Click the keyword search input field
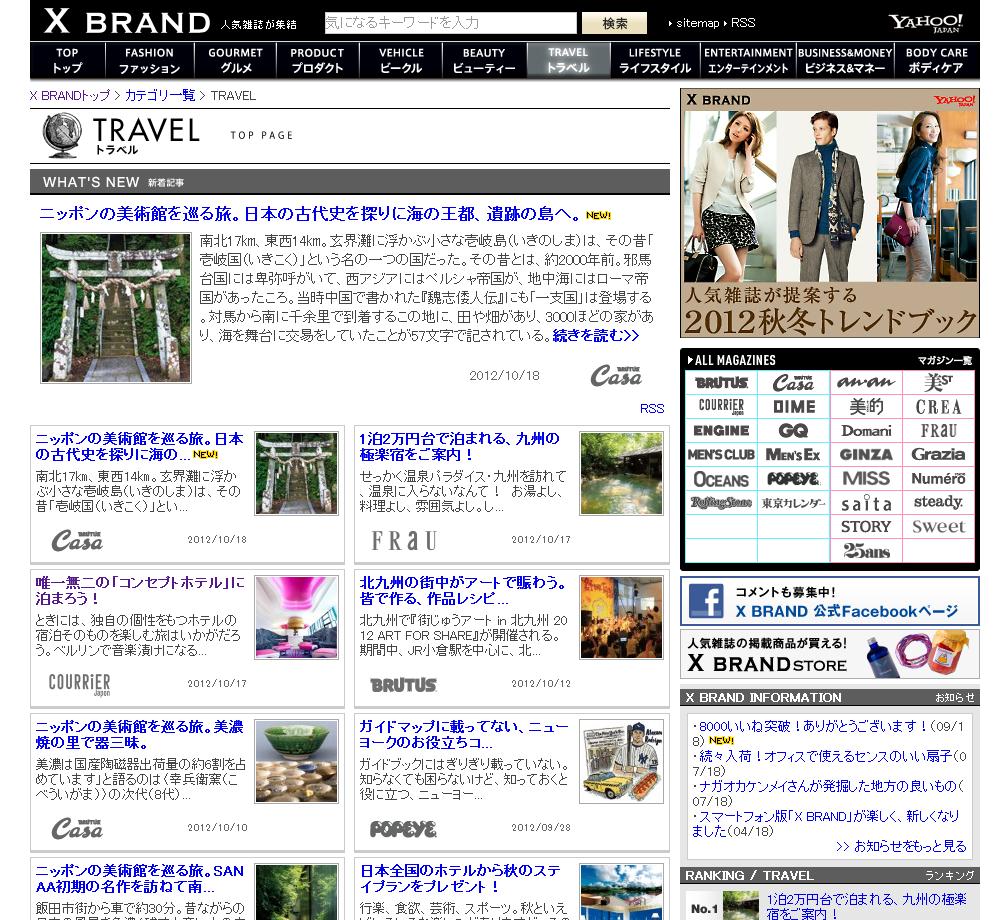This screenshot has height=920, width=998. point(451,23)
